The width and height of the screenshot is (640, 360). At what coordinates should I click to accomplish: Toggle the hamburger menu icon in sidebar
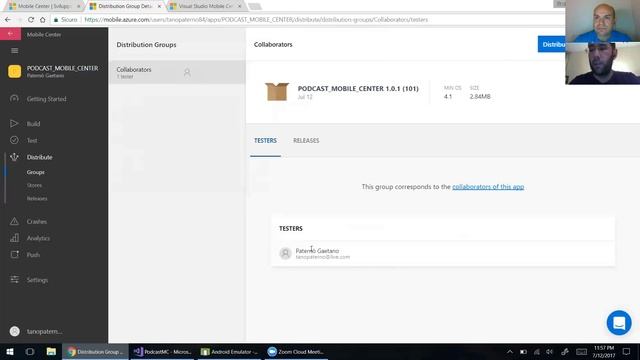[x=15, y=51]
